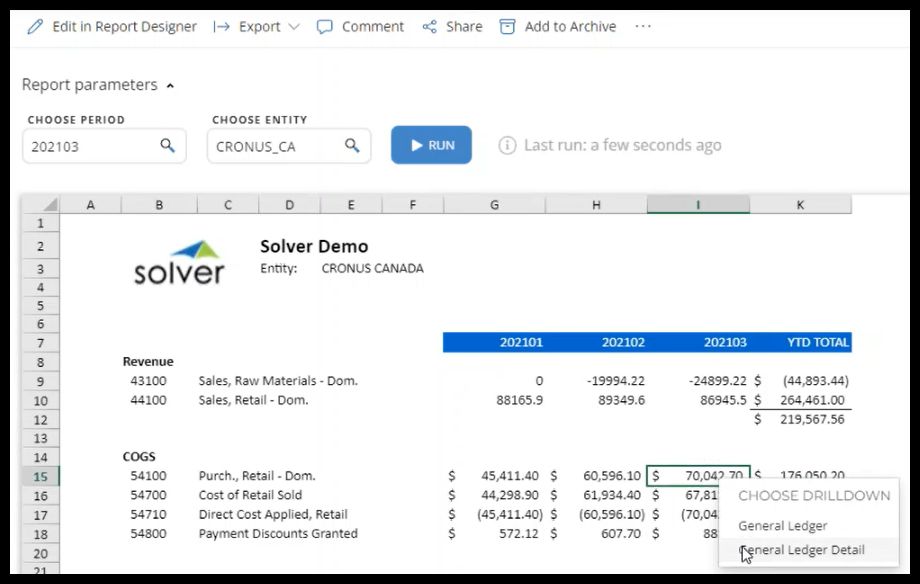Select column G header
The image size is (920, 584).
click(x=494, y=205)
